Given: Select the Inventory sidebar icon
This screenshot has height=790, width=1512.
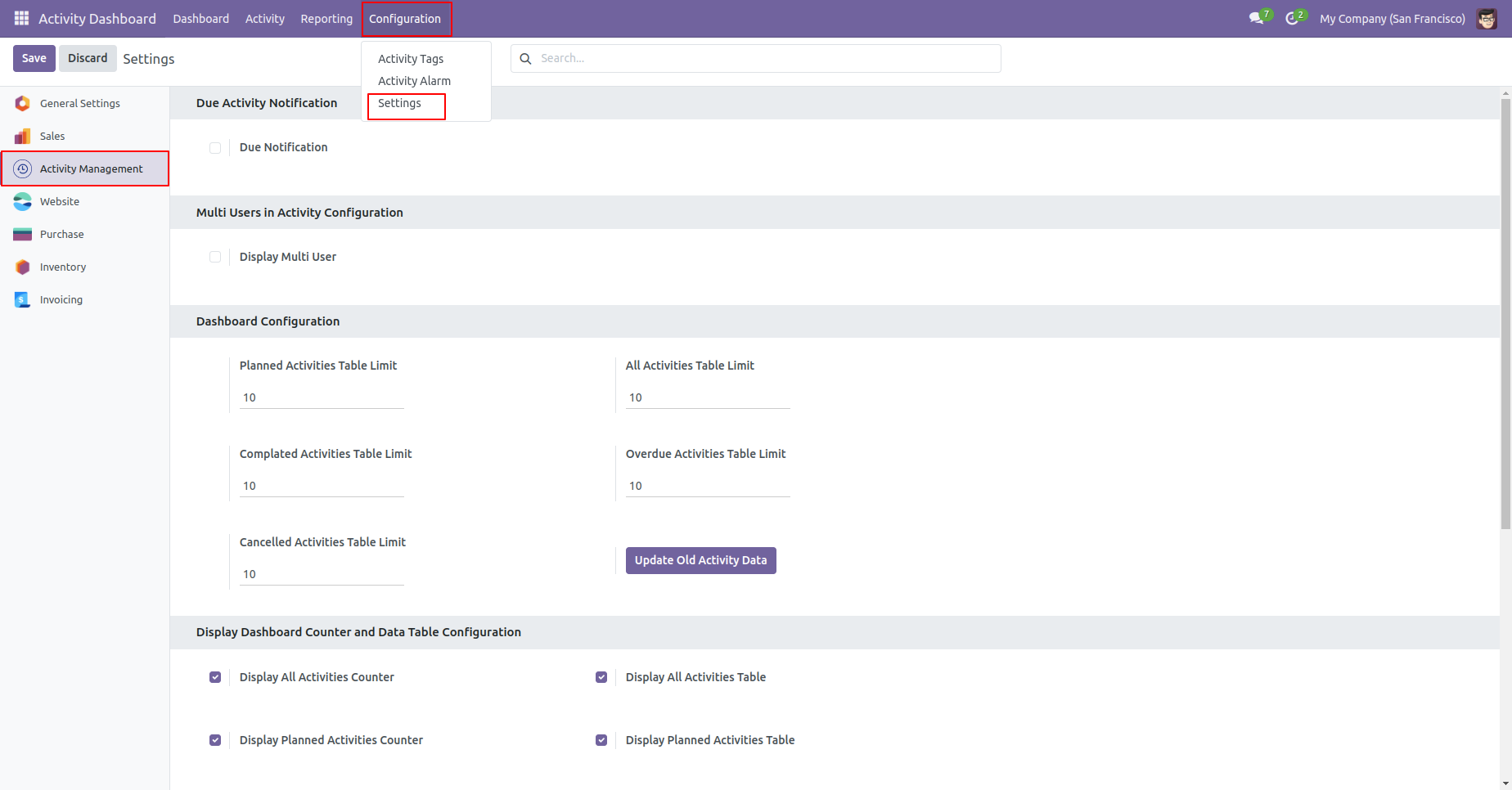Looking at the screenshot, I should click(x=23, y=267).
